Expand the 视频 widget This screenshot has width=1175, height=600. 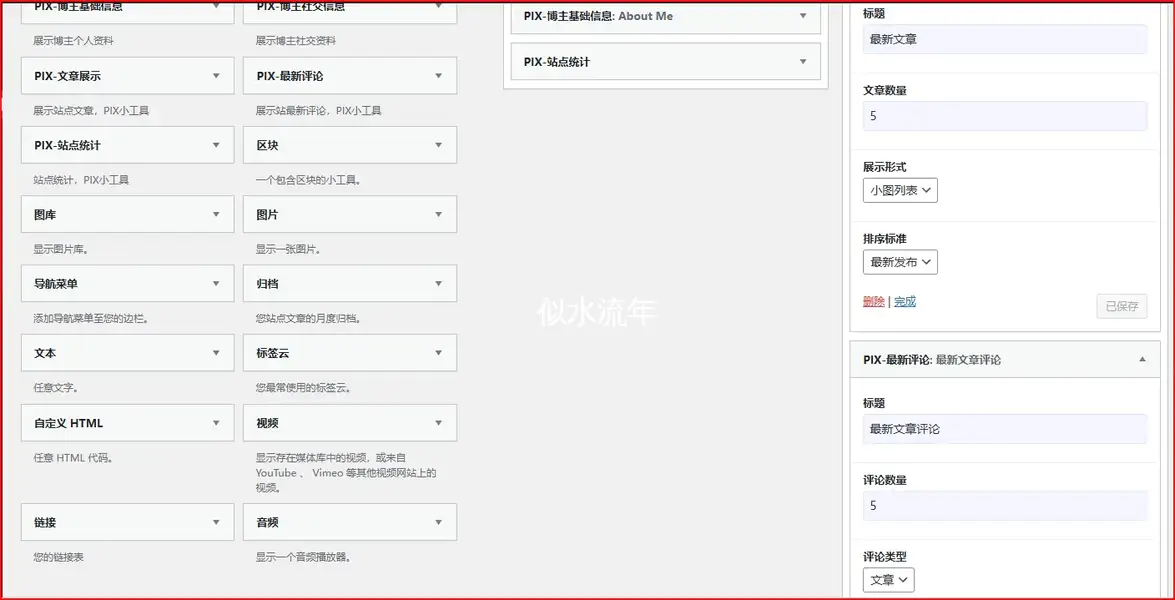350,423
